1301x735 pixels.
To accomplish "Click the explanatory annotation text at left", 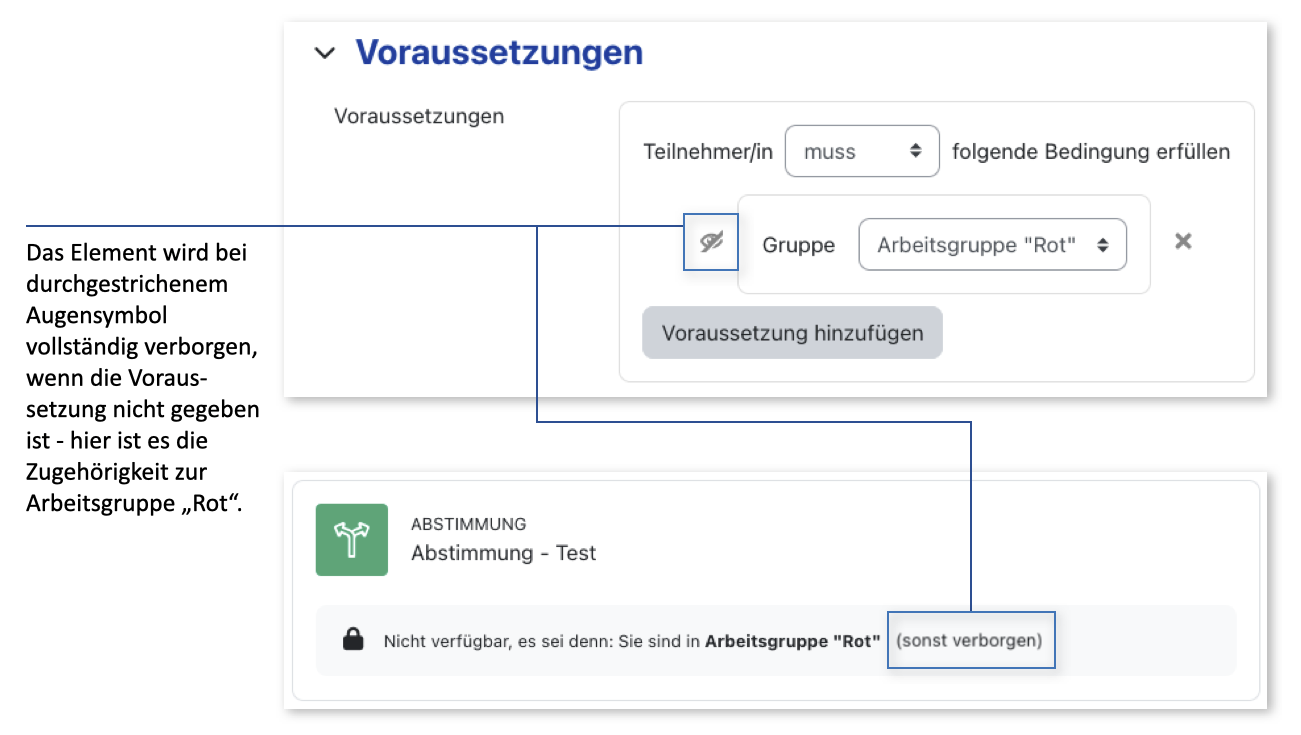I will [140, 378].
